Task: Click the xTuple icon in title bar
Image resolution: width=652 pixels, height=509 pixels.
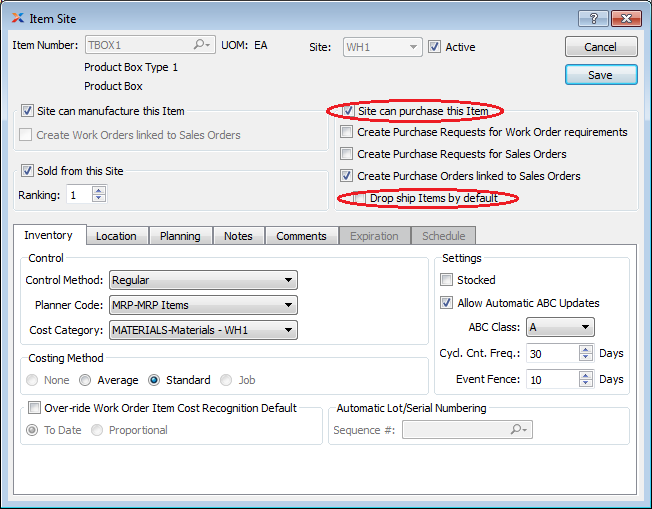Action: click(x=18, y=18)
